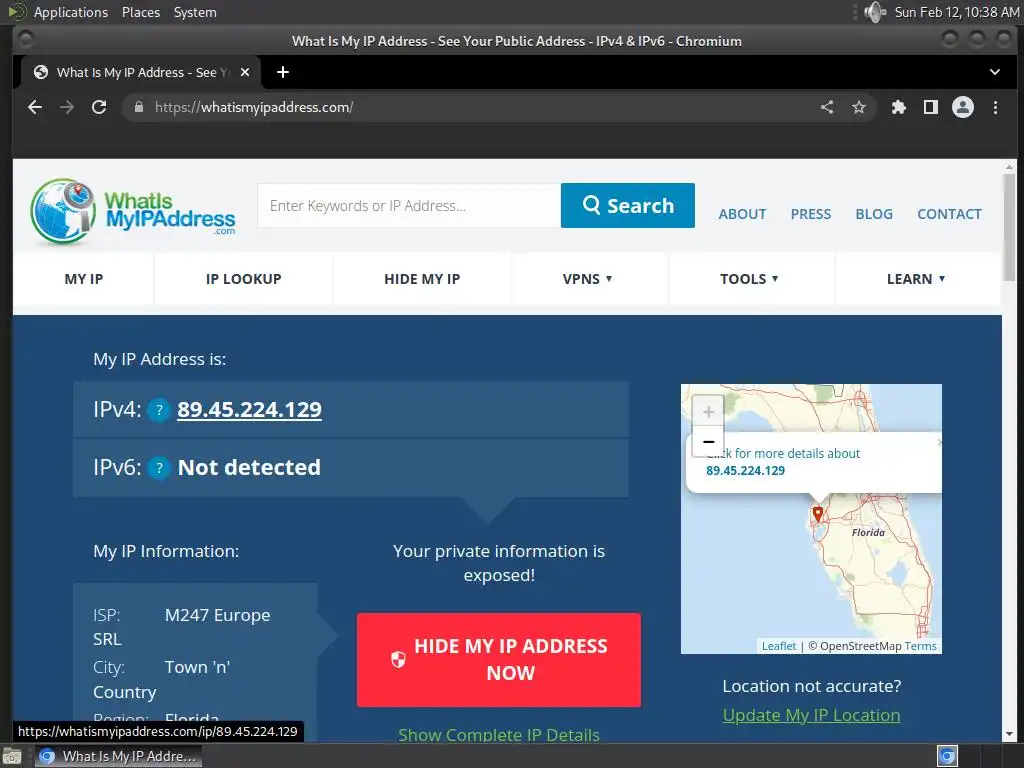Click the date and time clock
1024x768 pixels.
click(957, 12)
